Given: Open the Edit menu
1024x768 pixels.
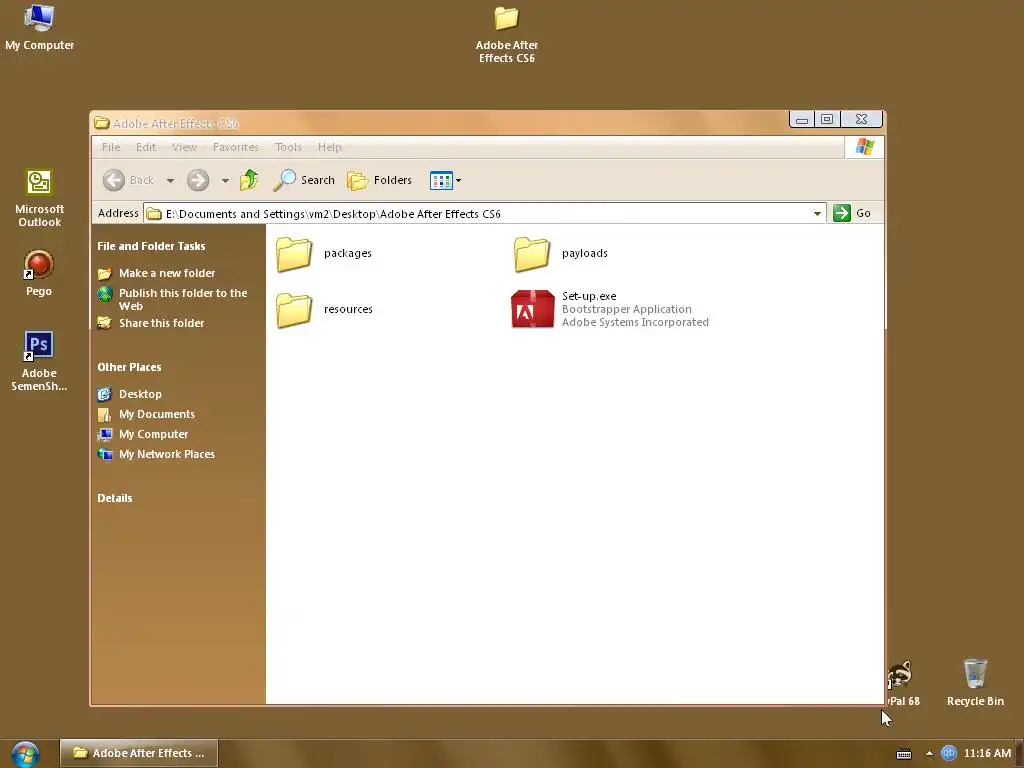Looking at the screenshot, I should pyautogui.click(x=146, y=147).
